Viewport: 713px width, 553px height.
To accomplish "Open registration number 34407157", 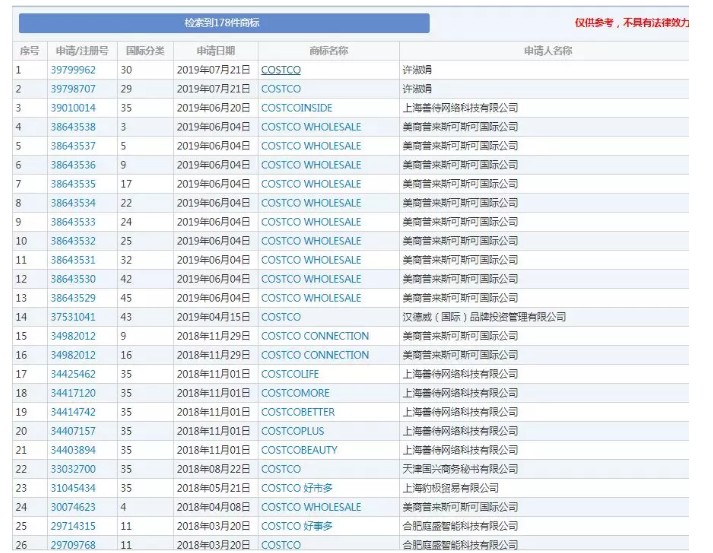I will pyautogui.click(x=73, y=431).
